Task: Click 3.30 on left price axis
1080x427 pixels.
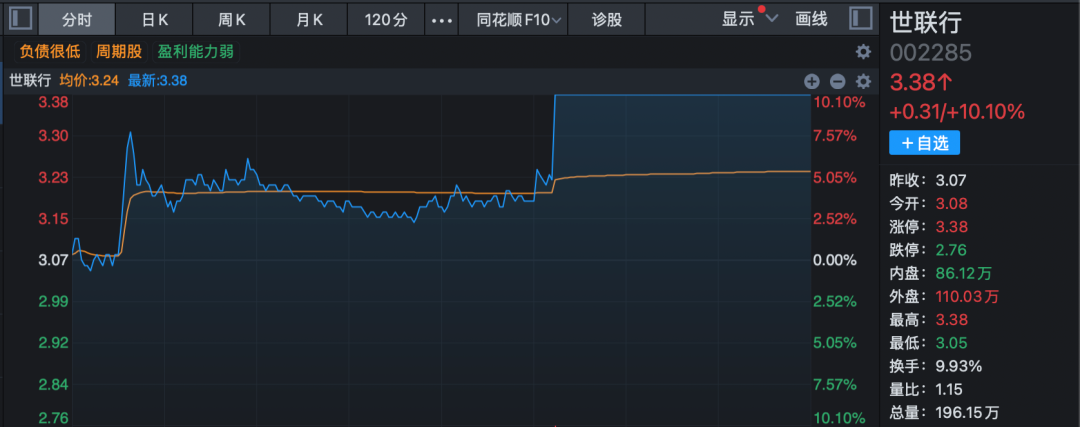Action: pos(53,136)
